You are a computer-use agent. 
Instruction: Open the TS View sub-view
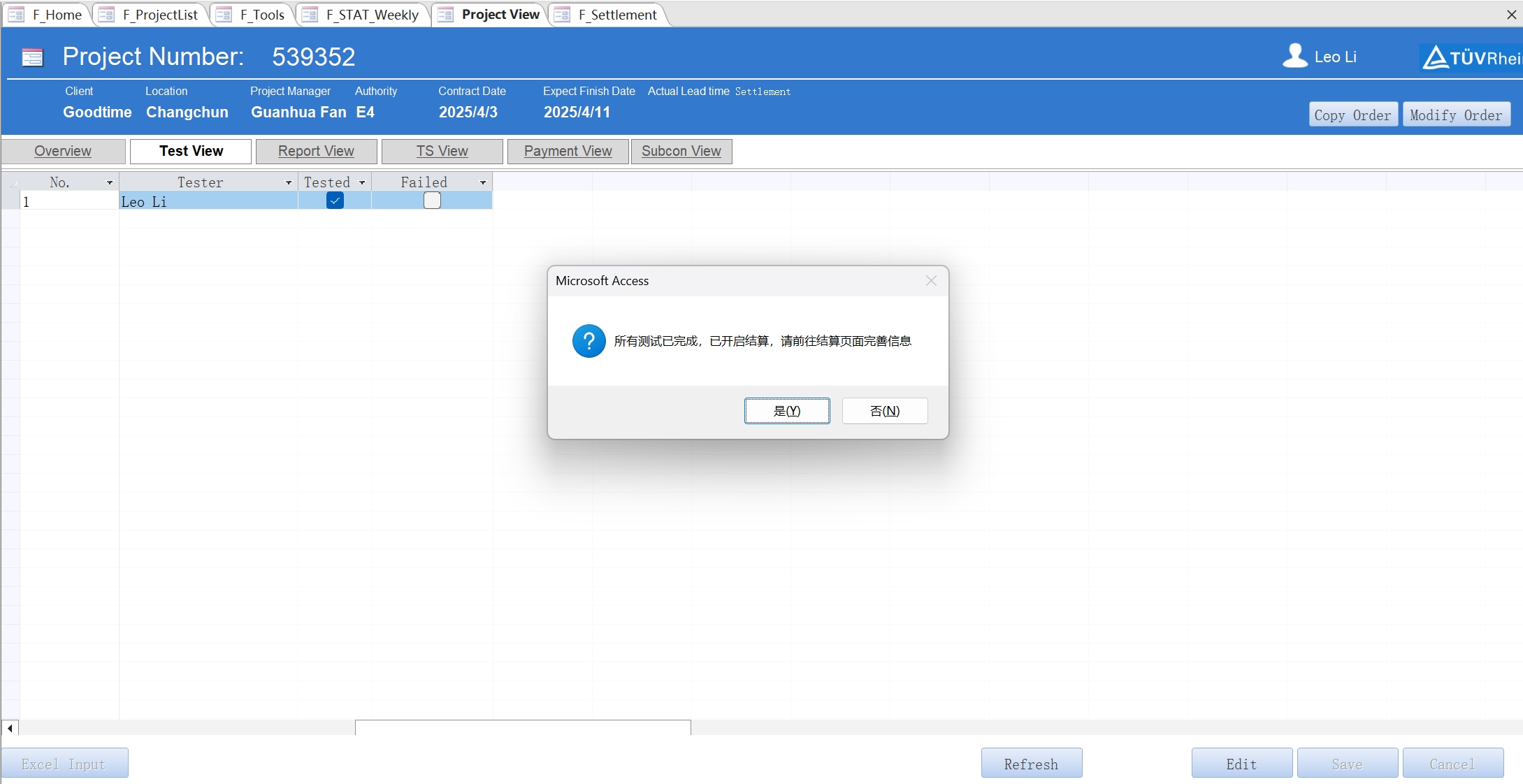click(442, 151)
